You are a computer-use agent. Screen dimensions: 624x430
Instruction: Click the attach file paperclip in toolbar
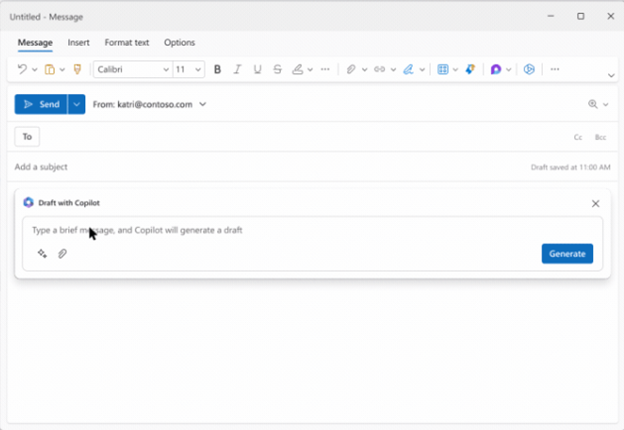click(352, 70)
